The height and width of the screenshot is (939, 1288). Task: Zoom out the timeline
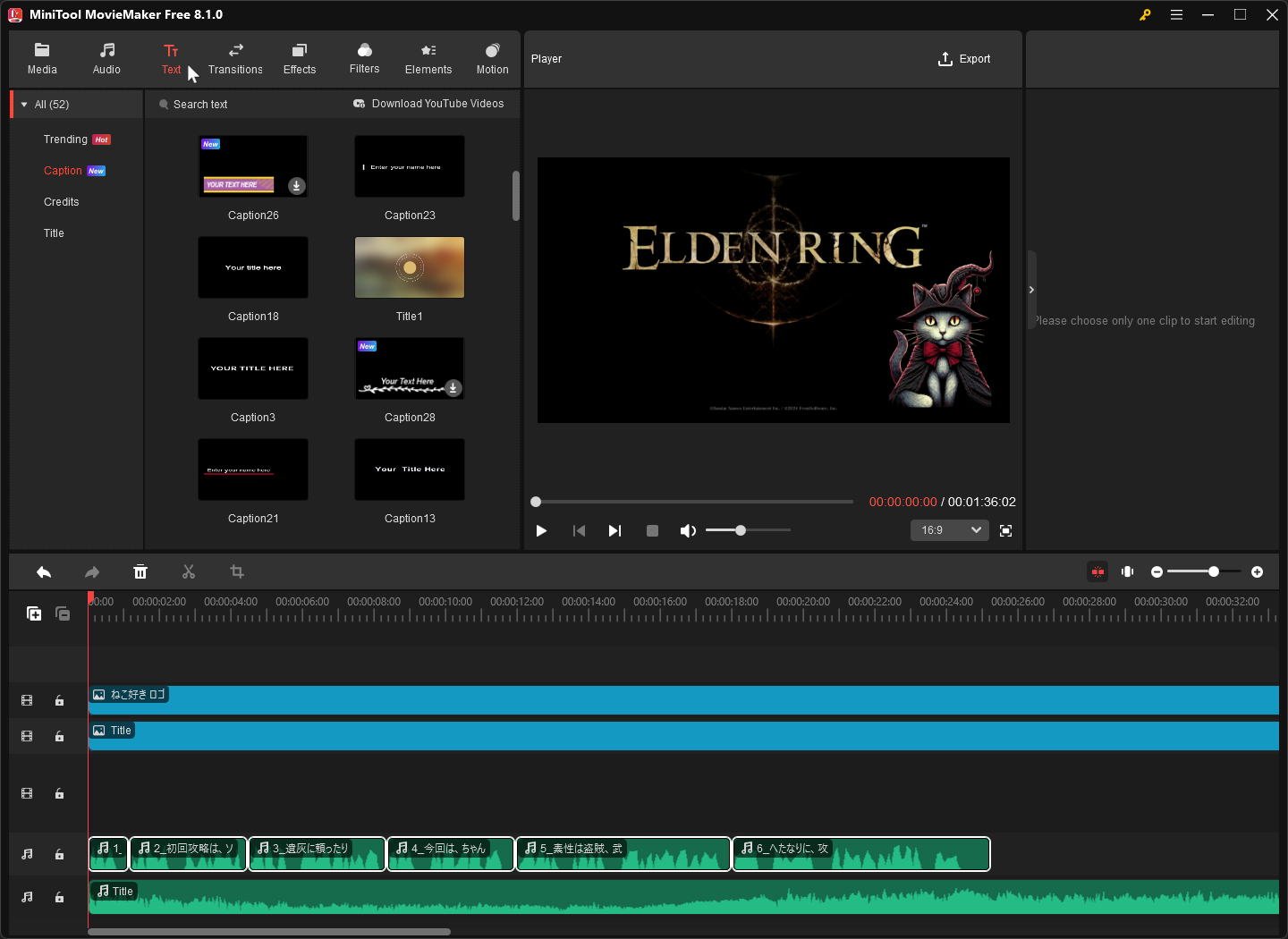(1157, 571)
